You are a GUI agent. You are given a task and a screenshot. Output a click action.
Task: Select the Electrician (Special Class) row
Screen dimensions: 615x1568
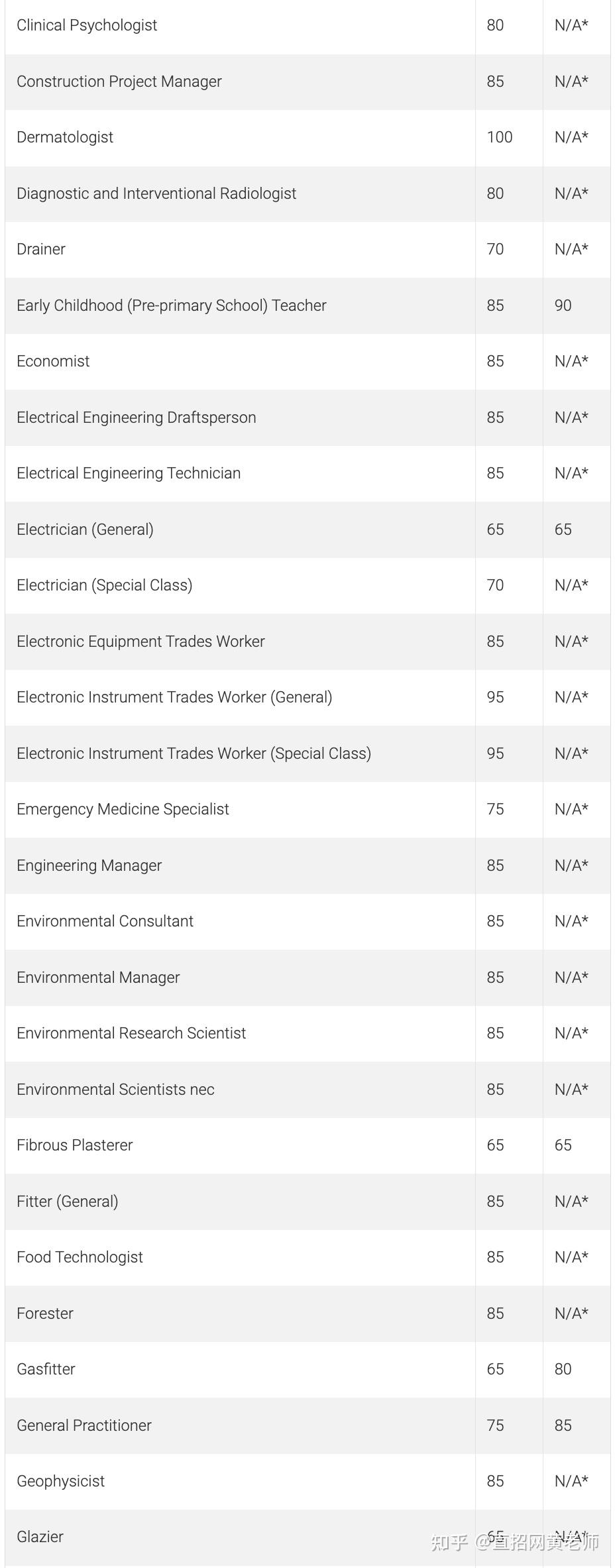point(105,585)
